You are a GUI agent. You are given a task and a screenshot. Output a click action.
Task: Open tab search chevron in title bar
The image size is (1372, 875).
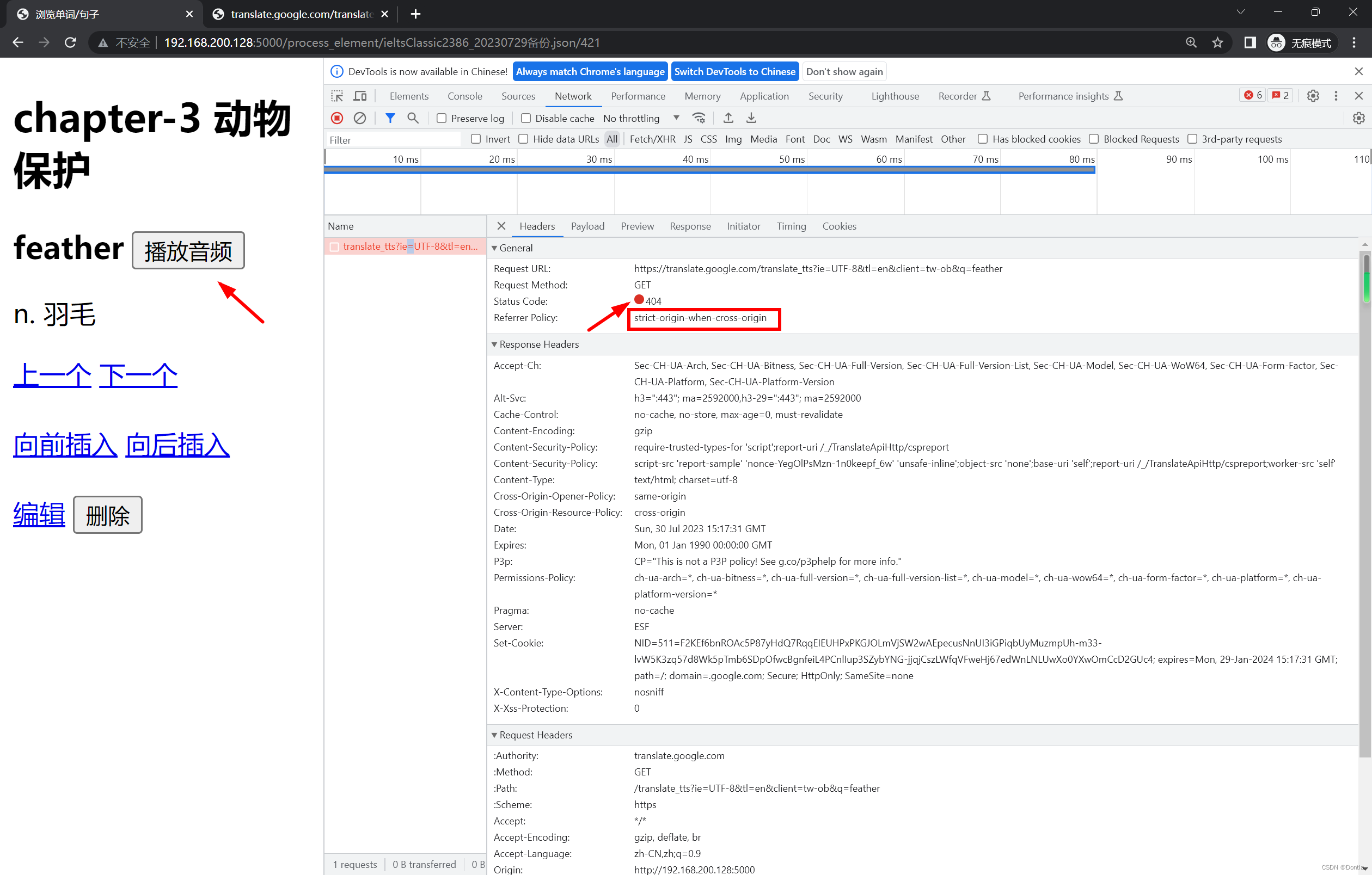tap(1241, 13)
